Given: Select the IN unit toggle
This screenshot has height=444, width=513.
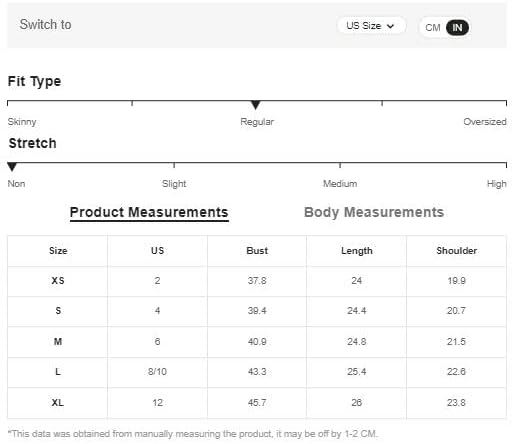Looking at the screenshot, I should [457, 28].
